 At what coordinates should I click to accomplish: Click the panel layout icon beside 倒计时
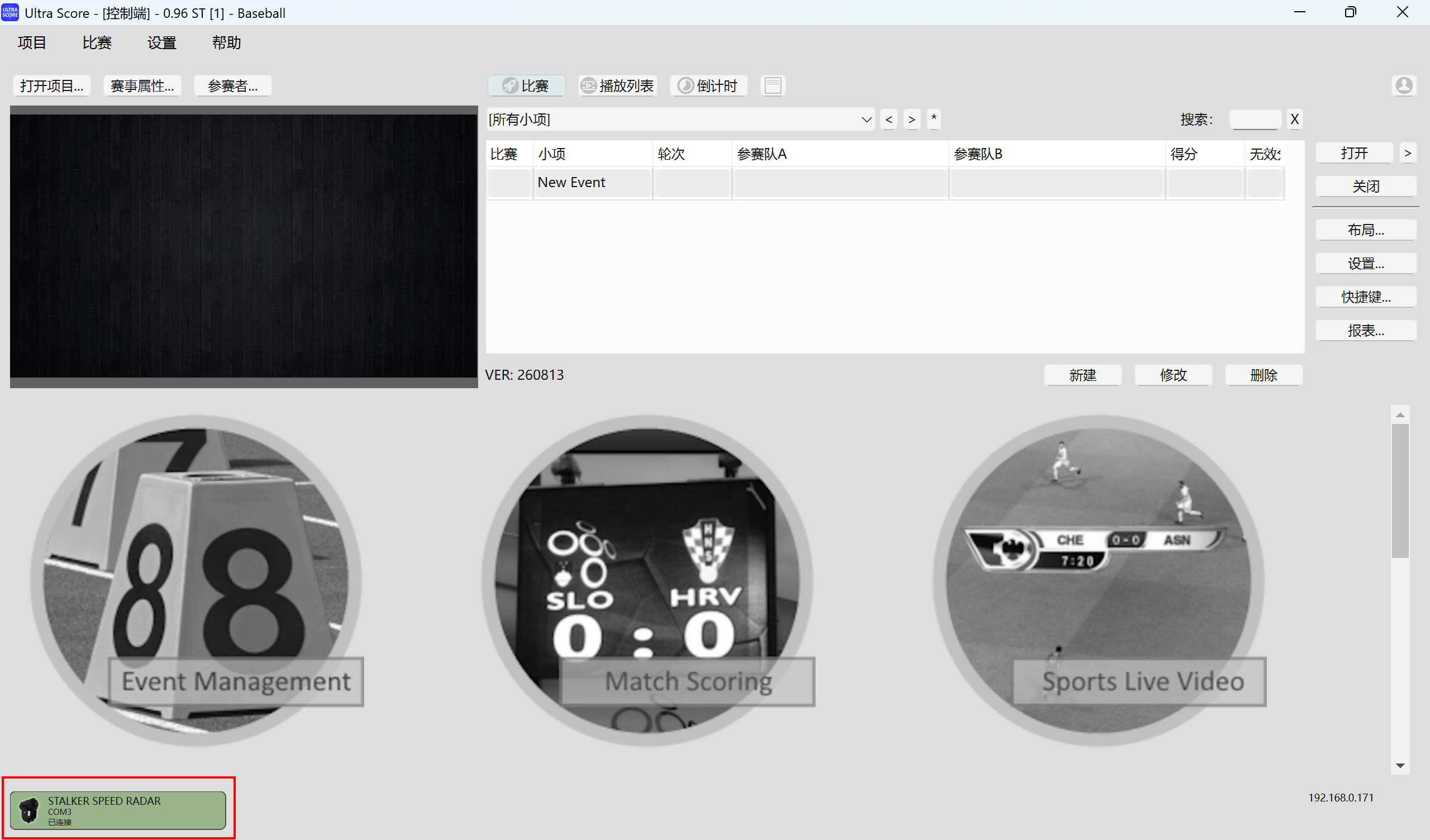[773, 85]
